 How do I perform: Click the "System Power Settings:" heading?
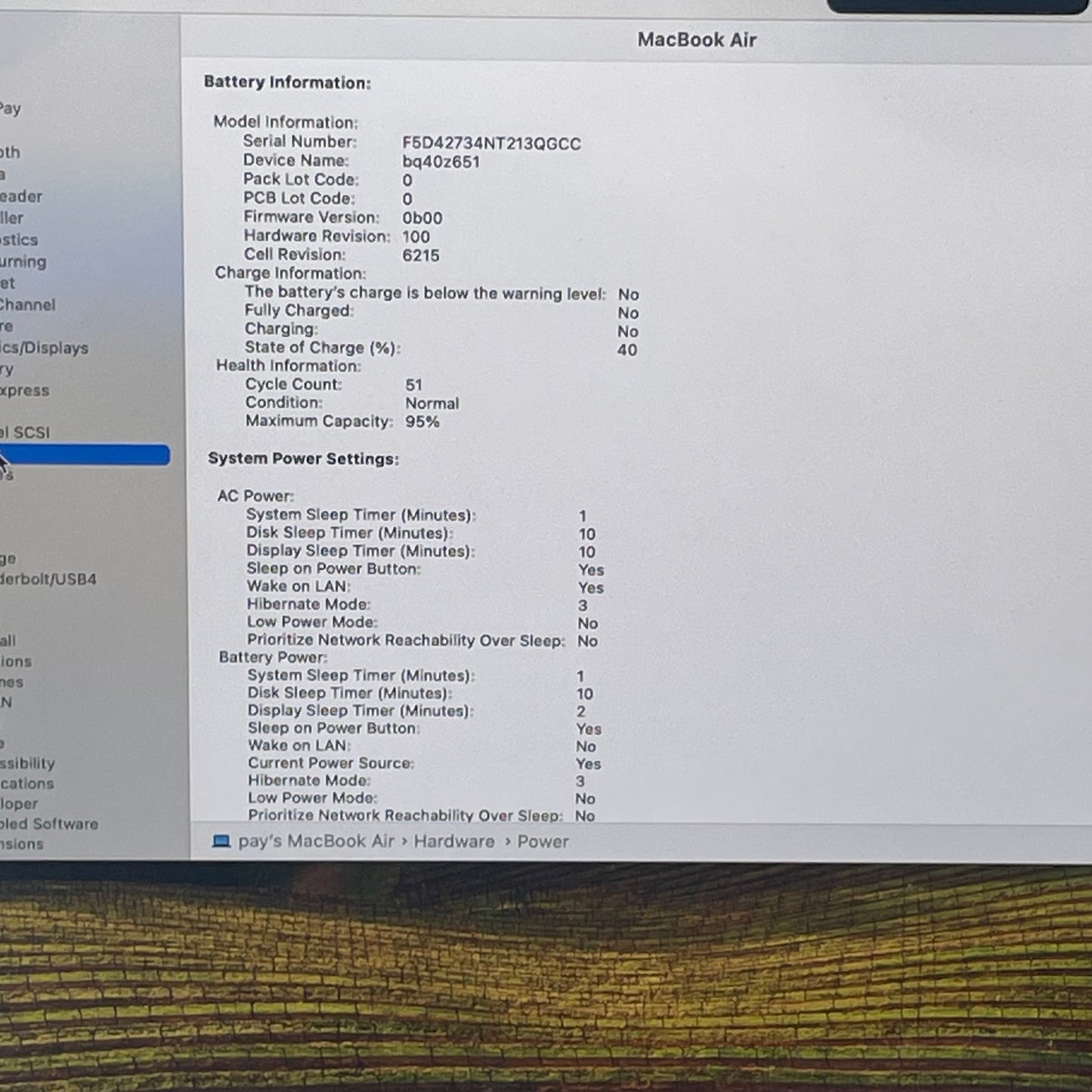[x=303, y=459]
